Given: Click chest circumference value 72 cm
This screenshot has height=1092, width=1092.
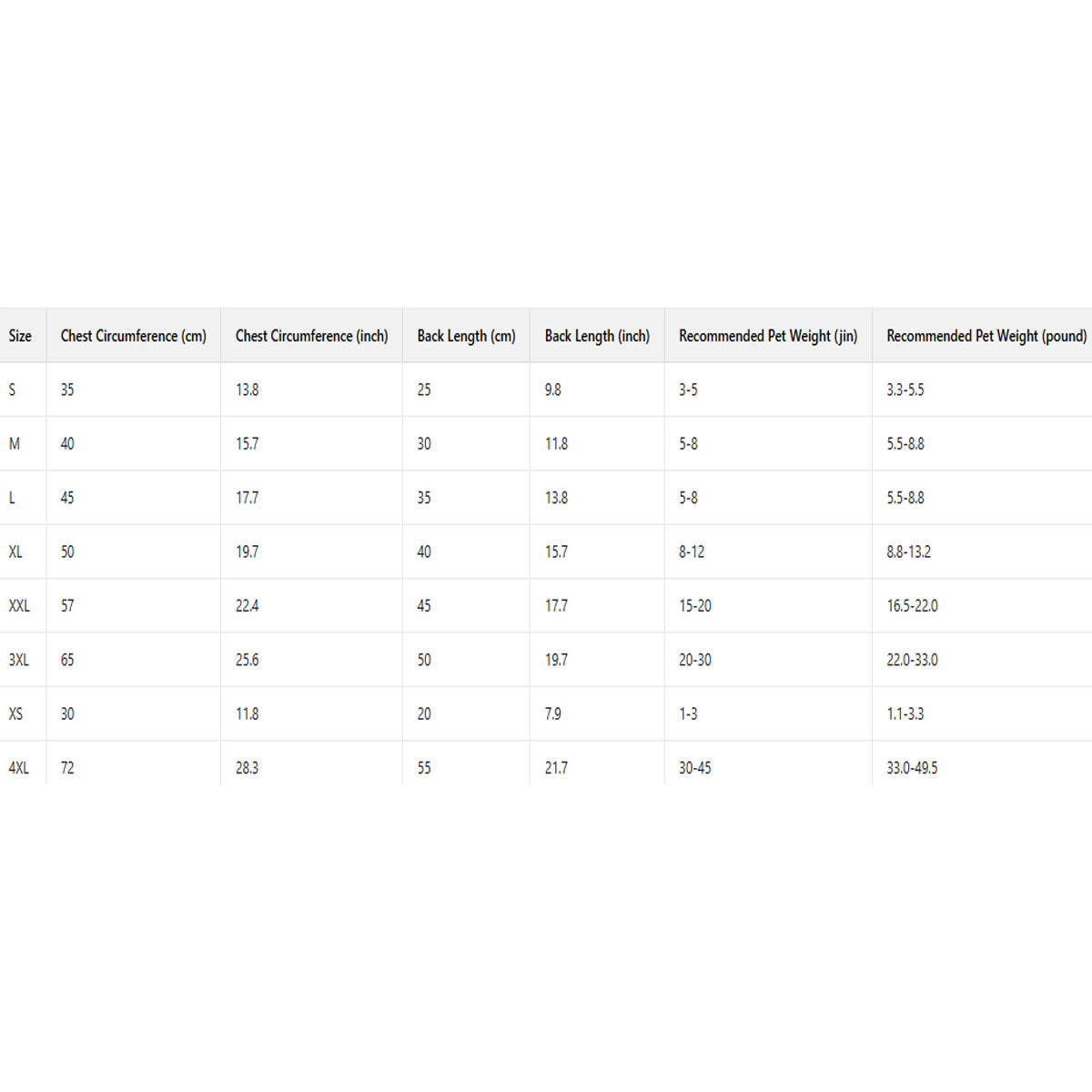Looking at the screenshot, I should click(x=67, y=768).
